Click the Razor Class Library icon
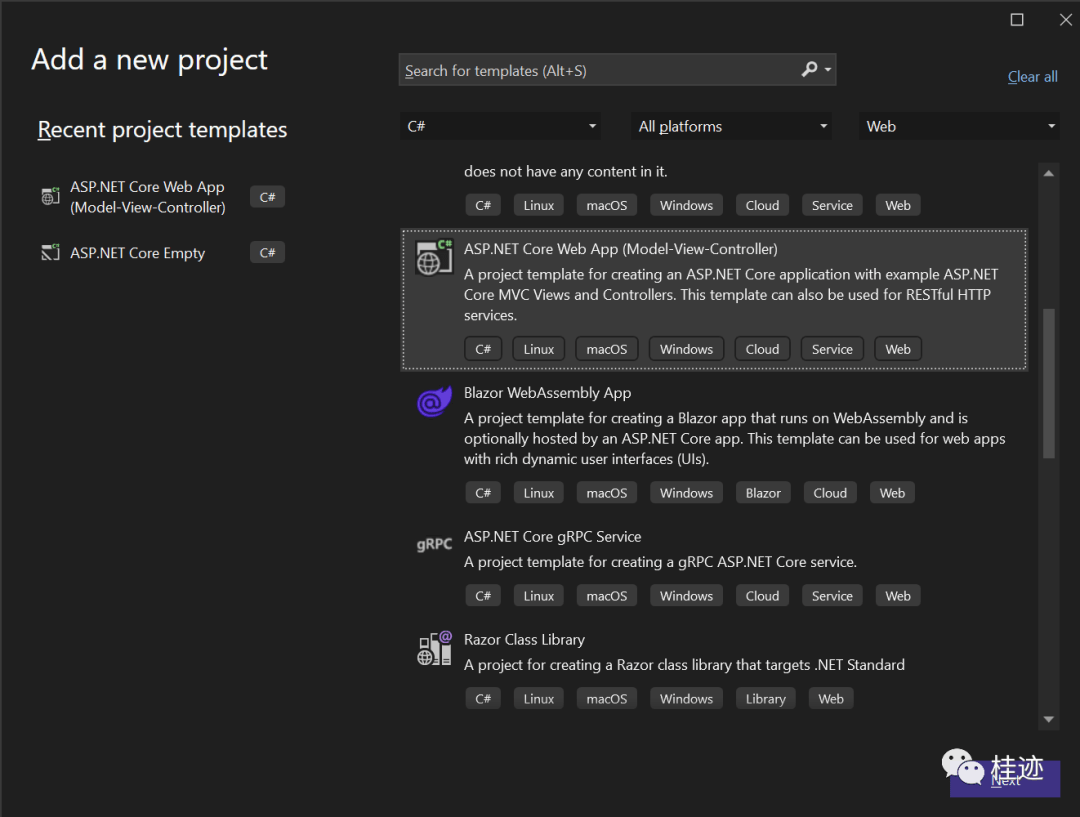 [x=434, y=649]
